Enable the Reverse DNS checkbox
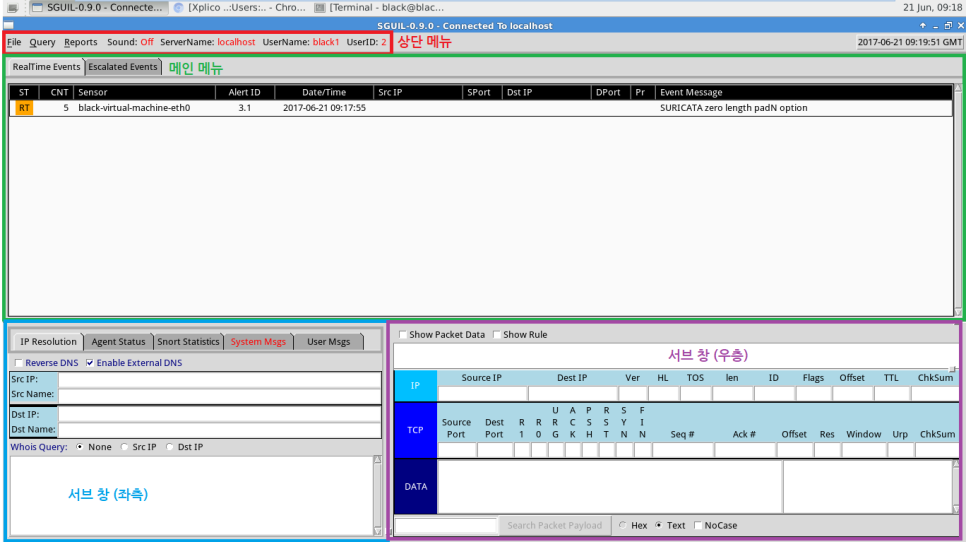 click(x=18, y=362)
